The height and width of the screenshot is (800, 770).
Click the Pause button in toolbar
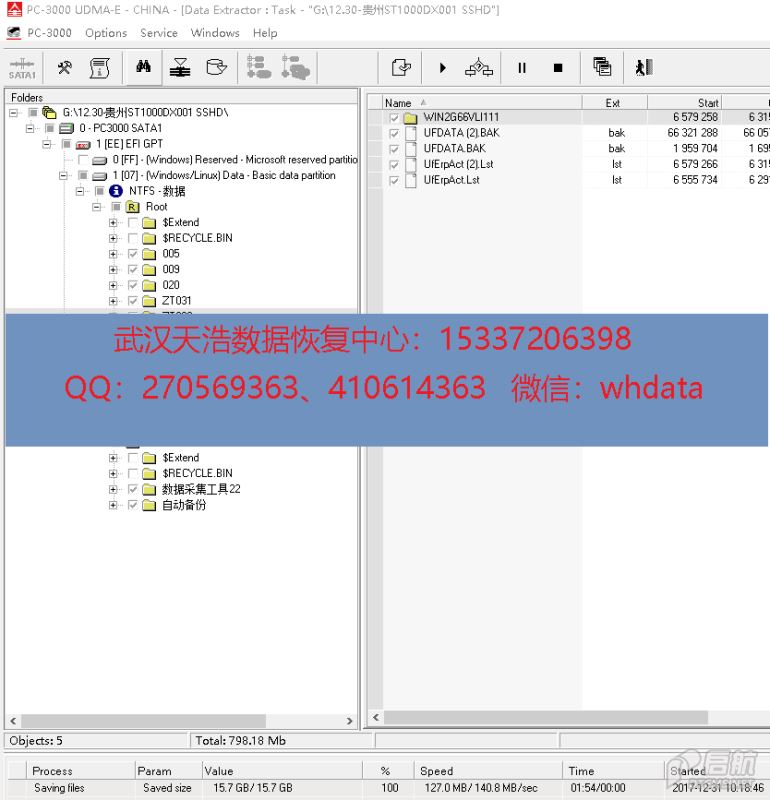click(521, 68)
